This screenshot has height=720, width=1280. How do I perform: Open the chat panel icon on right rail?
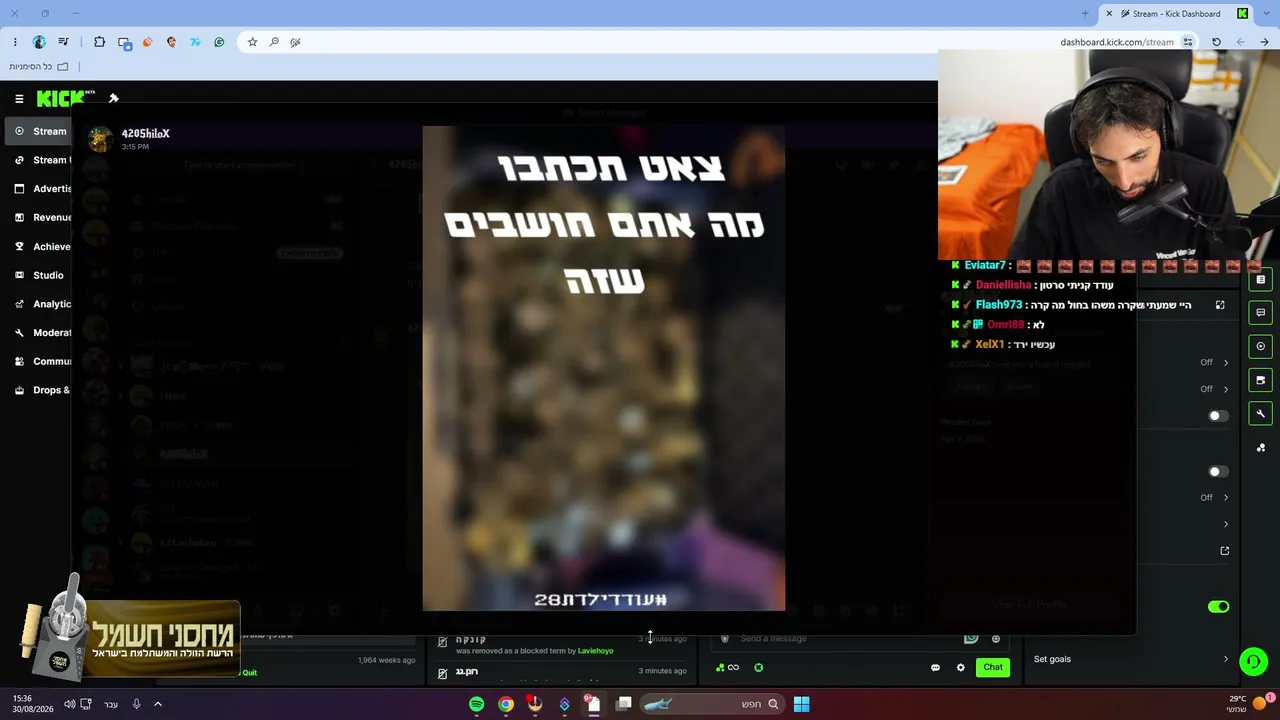click(x=1260, y=313)
